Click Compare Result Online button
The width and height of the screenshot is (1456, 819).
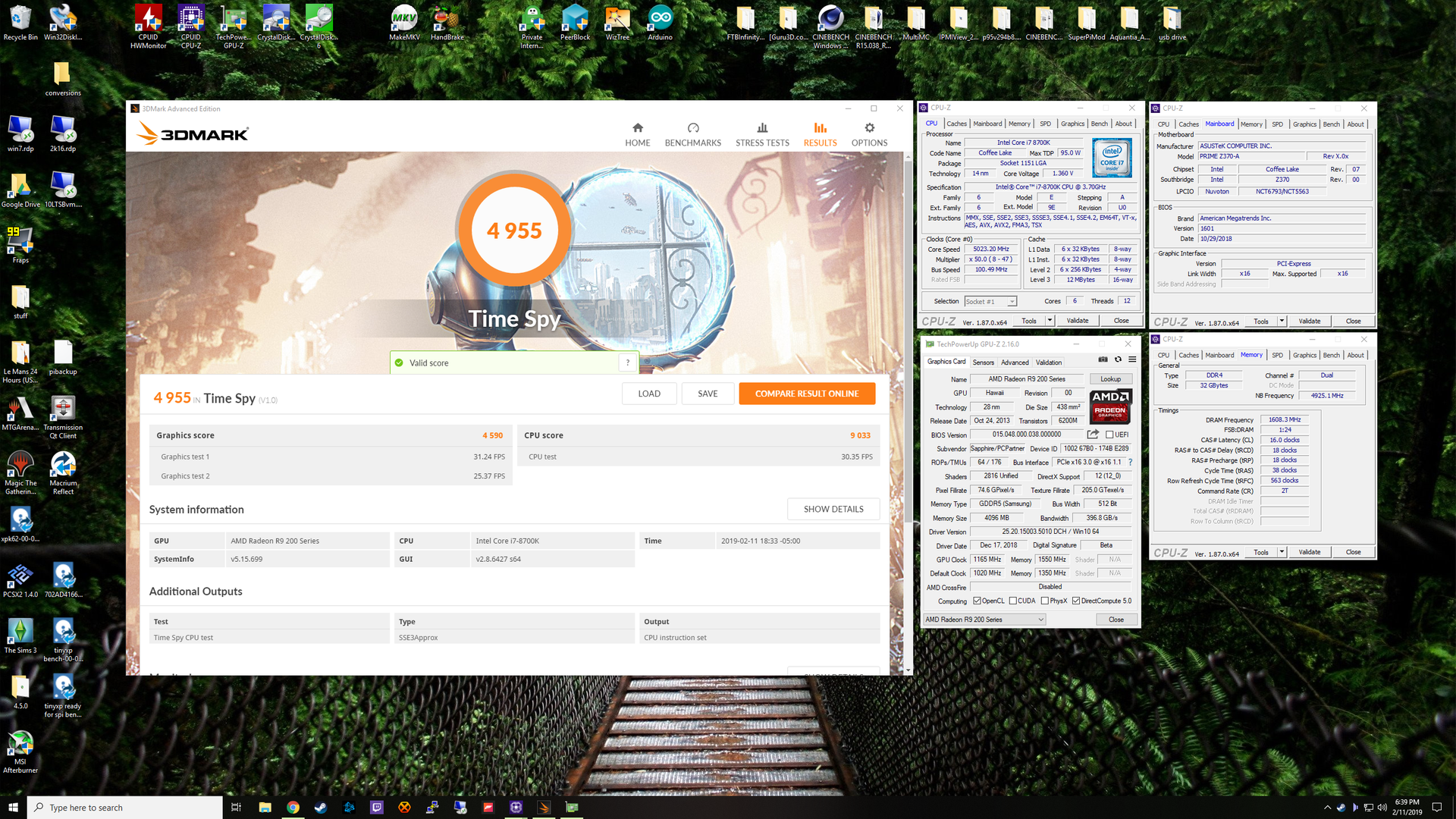point(807,394)
